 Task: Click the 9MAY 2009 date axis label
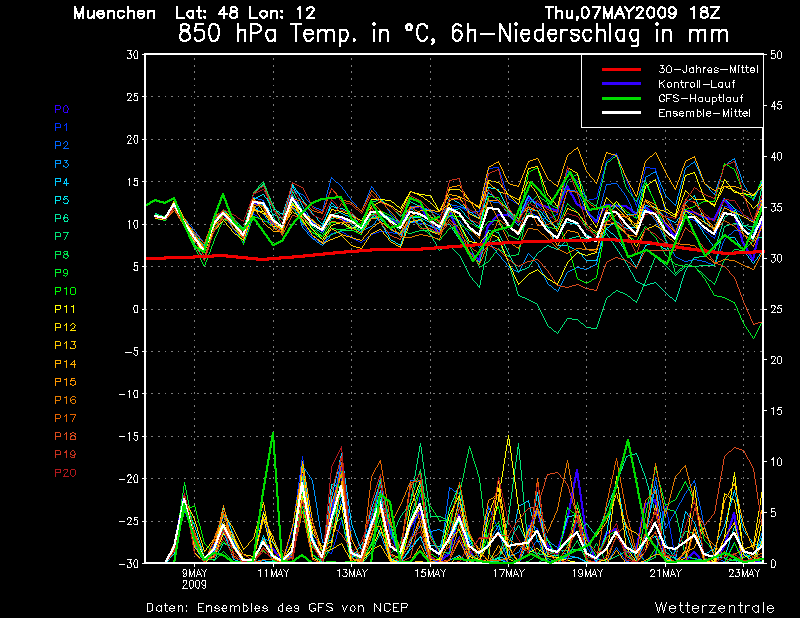pyautogui.click(x=194, y=579)
